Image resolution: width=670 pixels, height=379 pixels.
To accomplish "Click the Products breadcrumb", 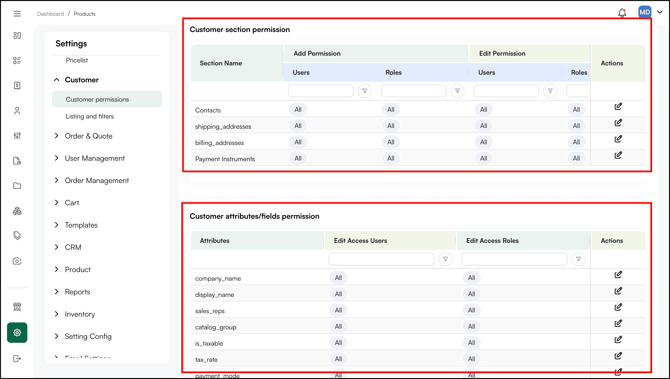I will pos(85,14).
